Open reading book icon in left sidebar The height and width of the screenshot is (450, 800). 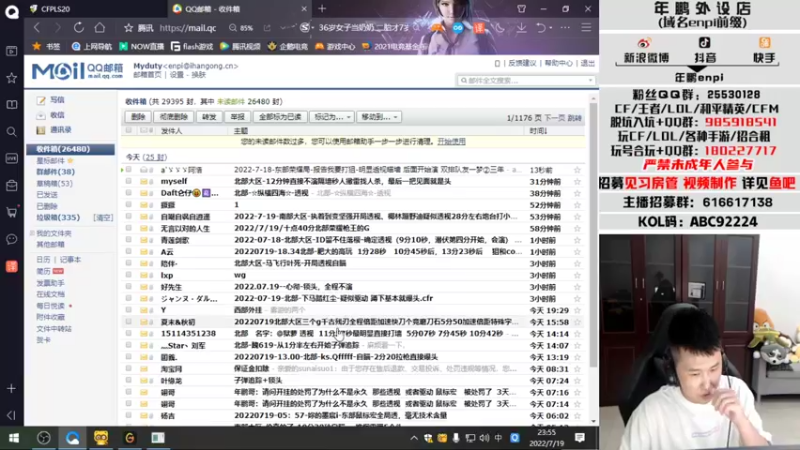(11, 105)
